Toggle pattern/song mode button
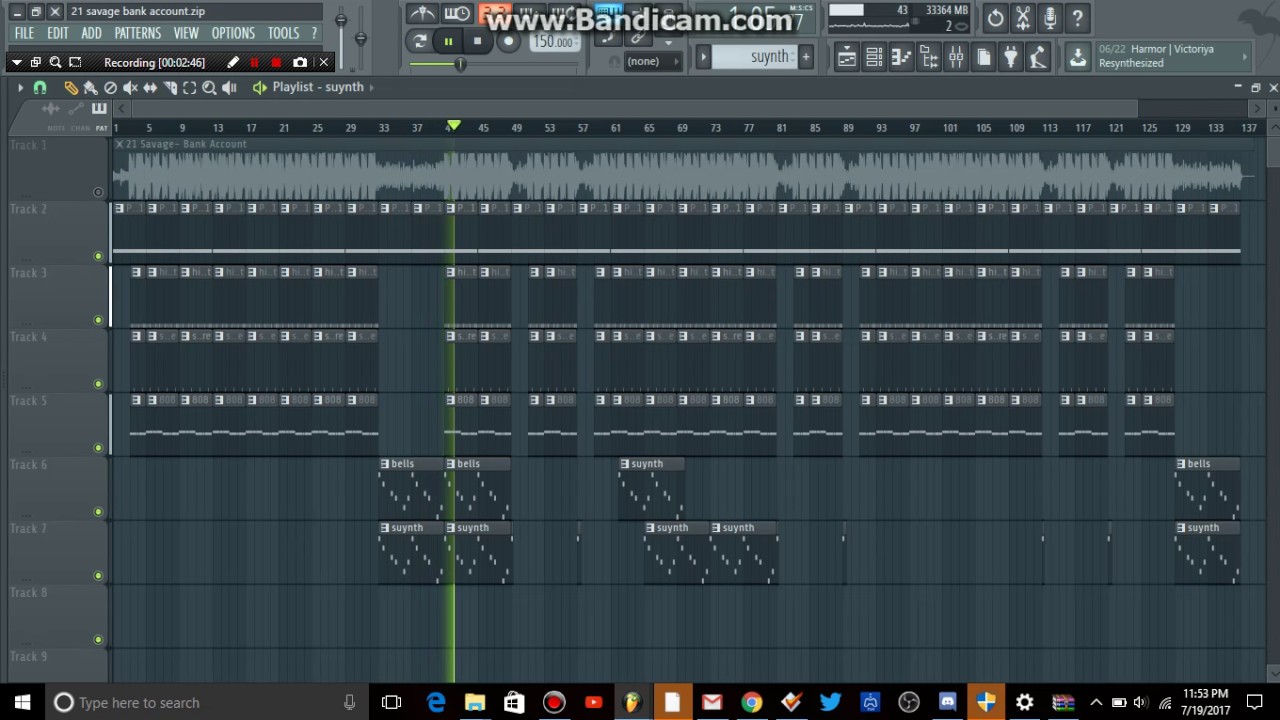Viewport: 1280px width, 720px height. [420, 41]
